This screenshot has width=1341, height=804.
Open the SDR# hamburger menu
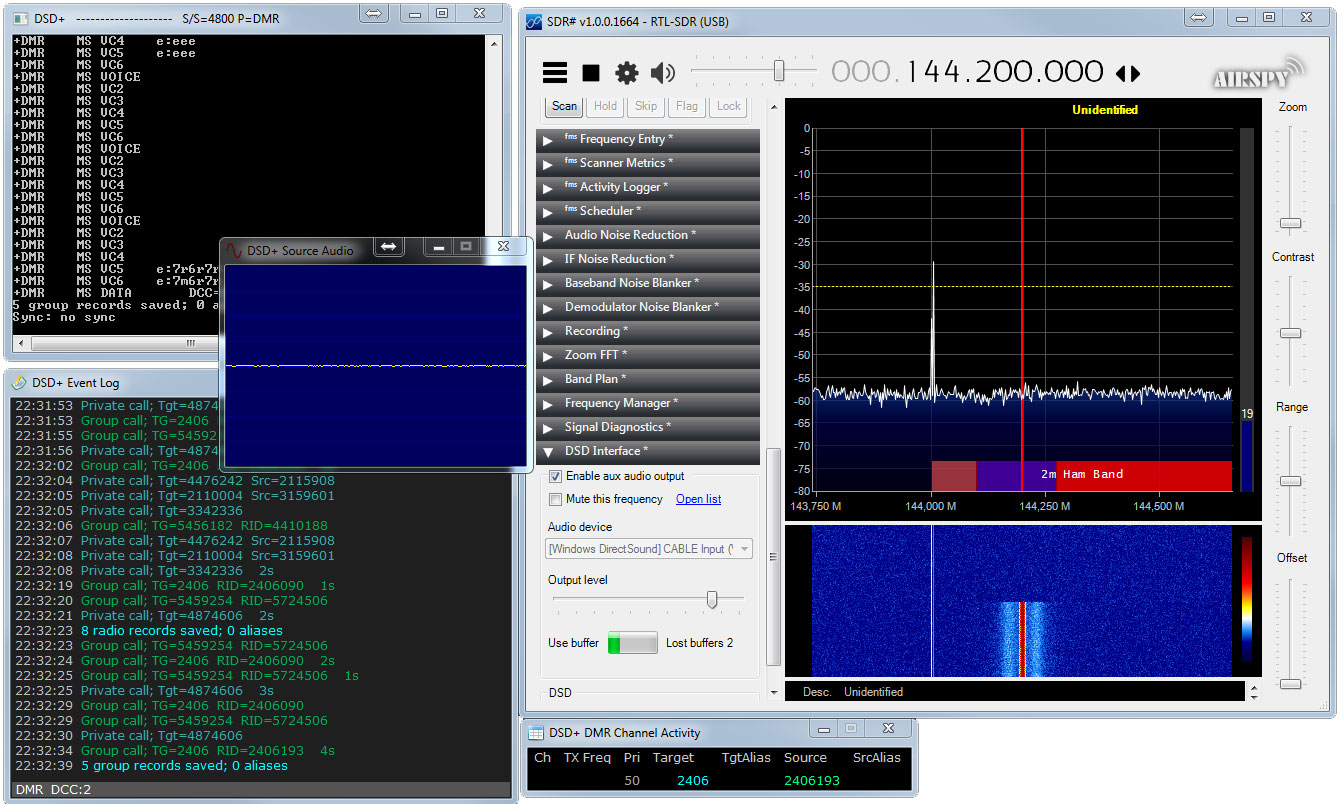[555, 73]
